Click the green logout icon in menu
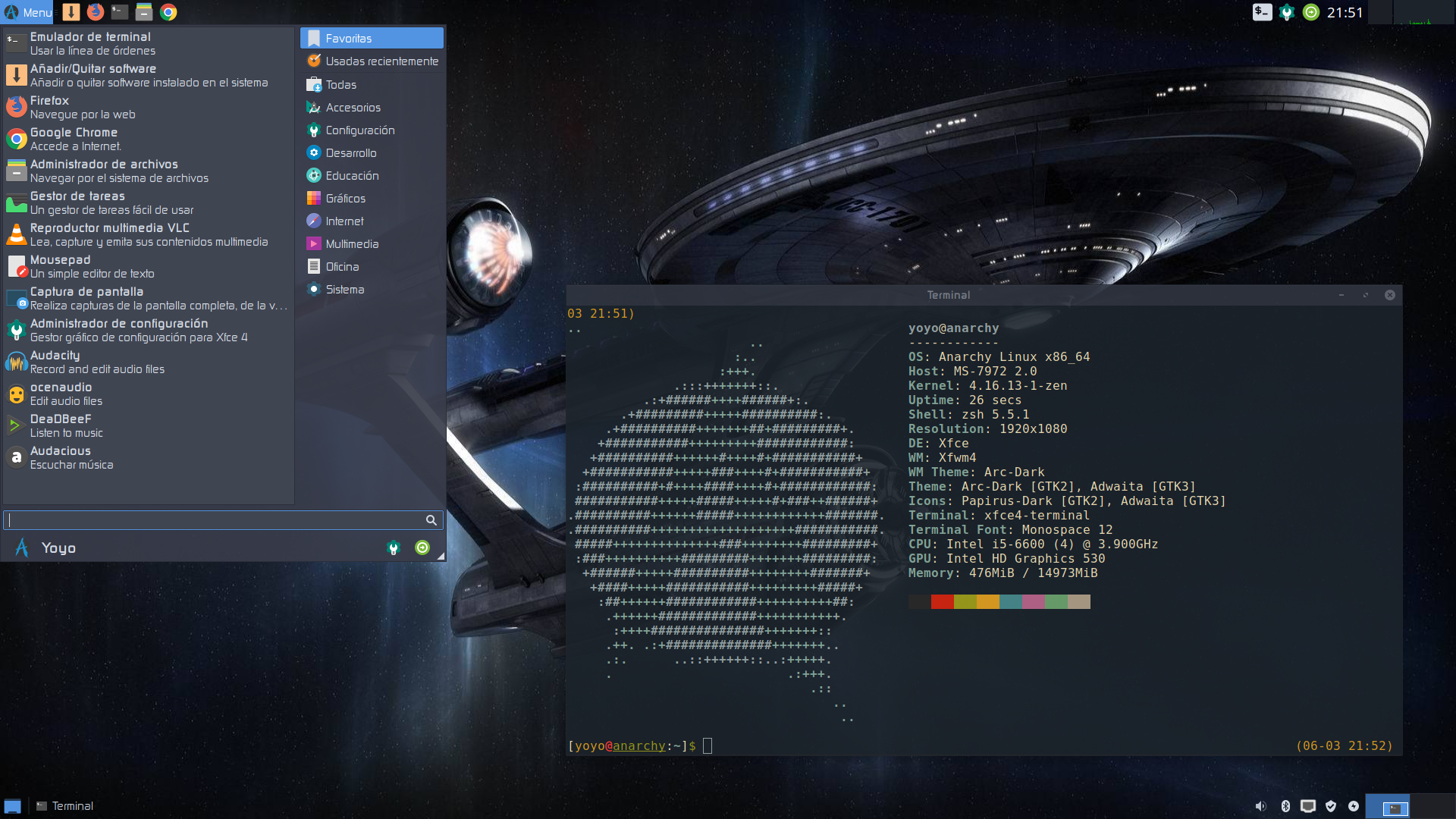Viewport: 1456px width, 819px height. pos(422,548)
